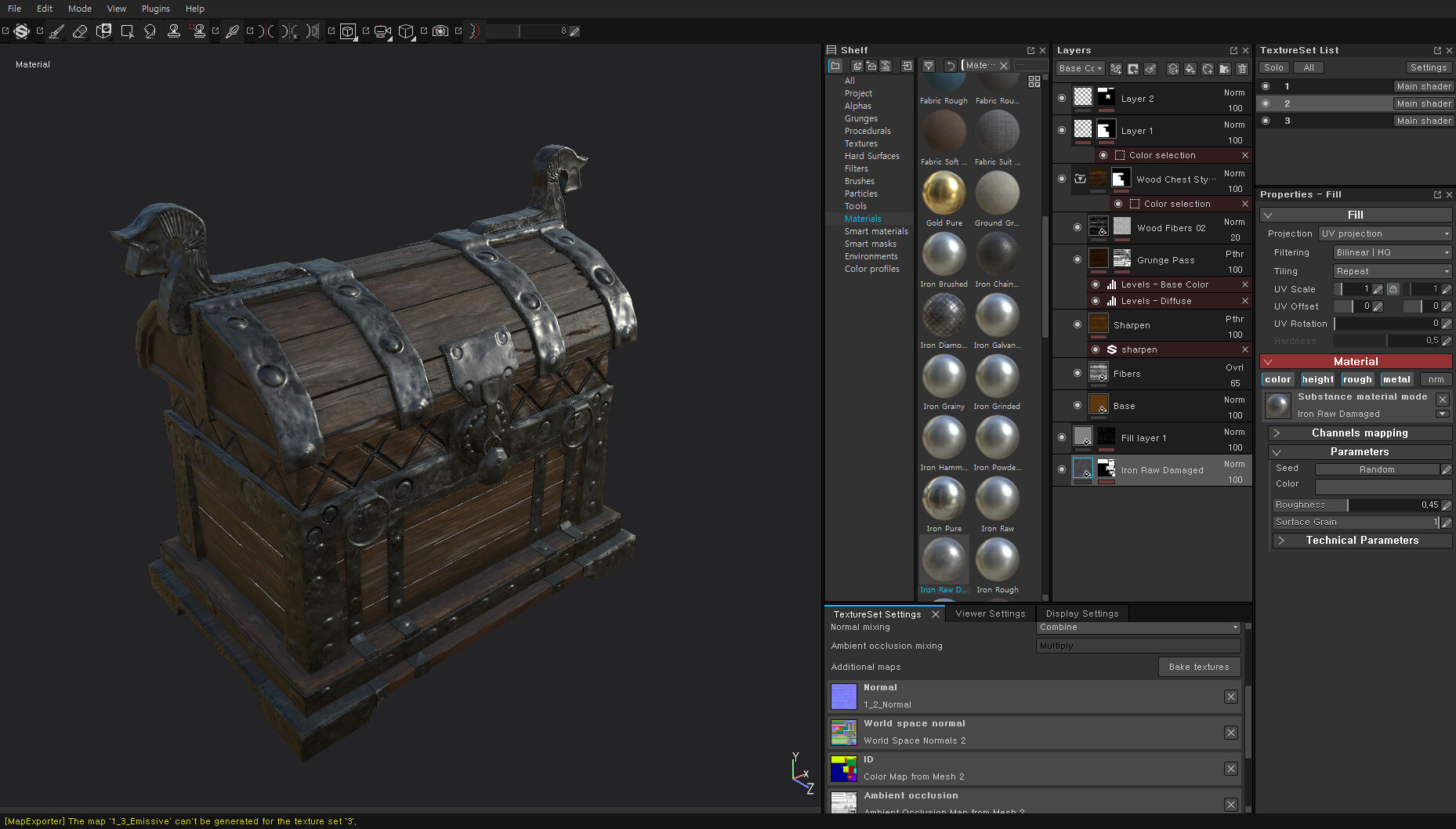
Task: Toggle visibility of the Grunge Pass layer
Action: [x=1078, y=259]
